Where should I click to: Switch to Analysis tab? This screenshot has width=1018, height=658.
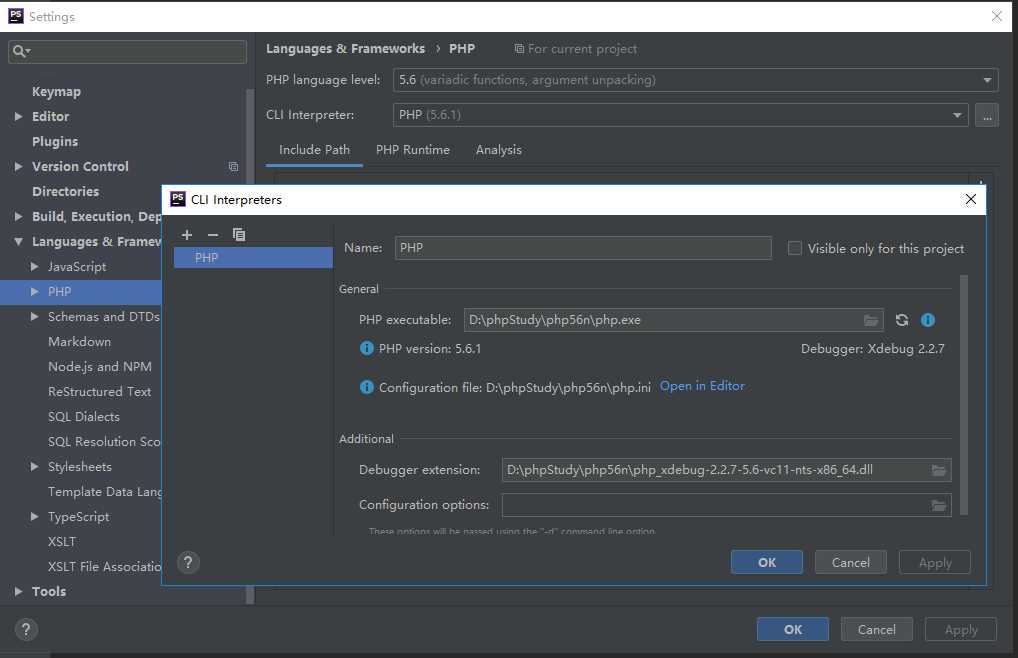[x=498, y=150]
